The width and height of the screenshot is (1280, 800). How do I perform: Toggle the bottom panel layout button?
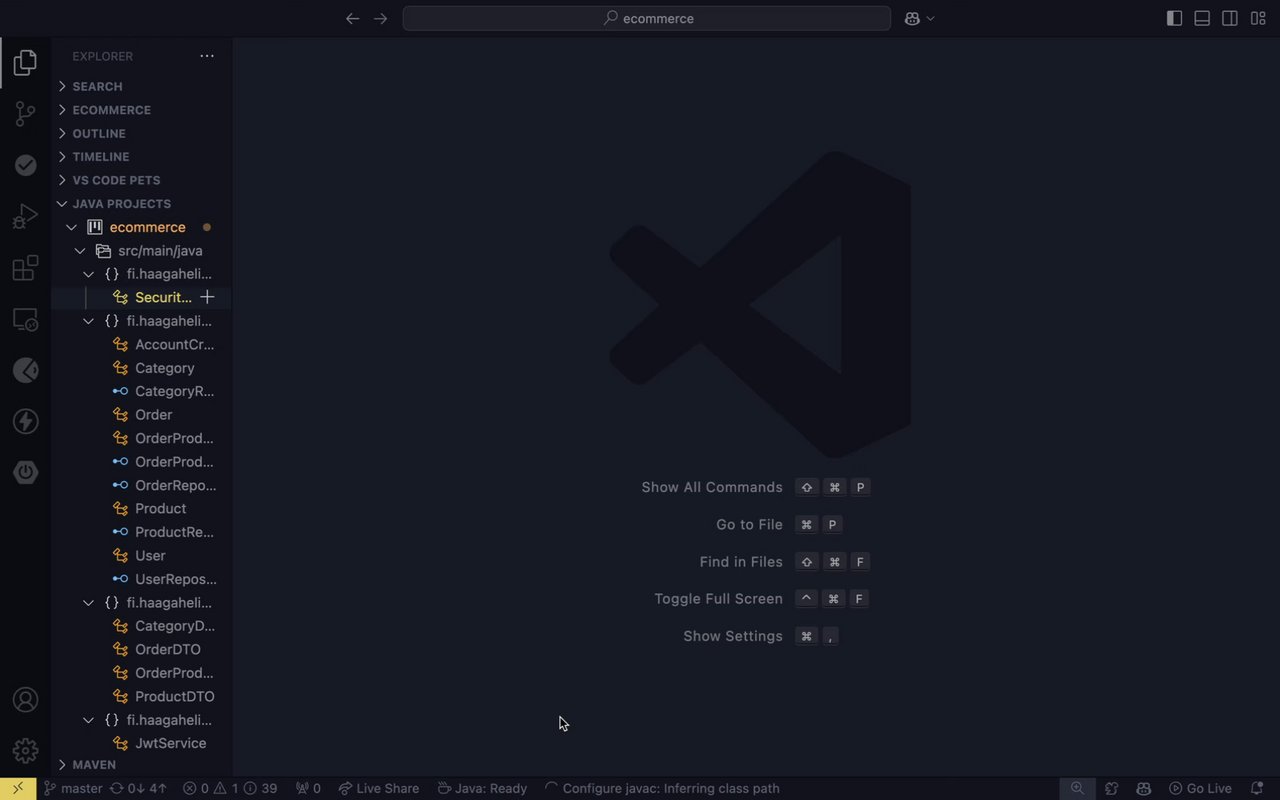point(1202,18)
